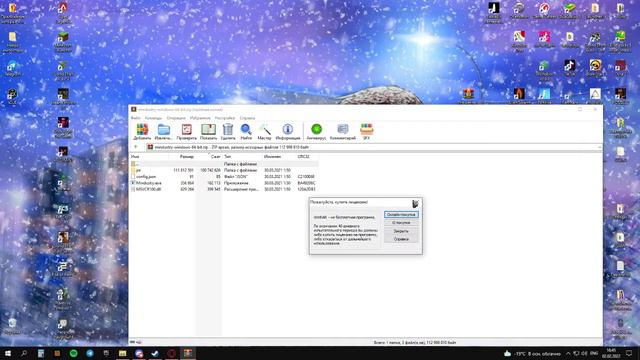
Task: Open the Настройки menu
Action: pyautogui.click(x=225, y=118)
